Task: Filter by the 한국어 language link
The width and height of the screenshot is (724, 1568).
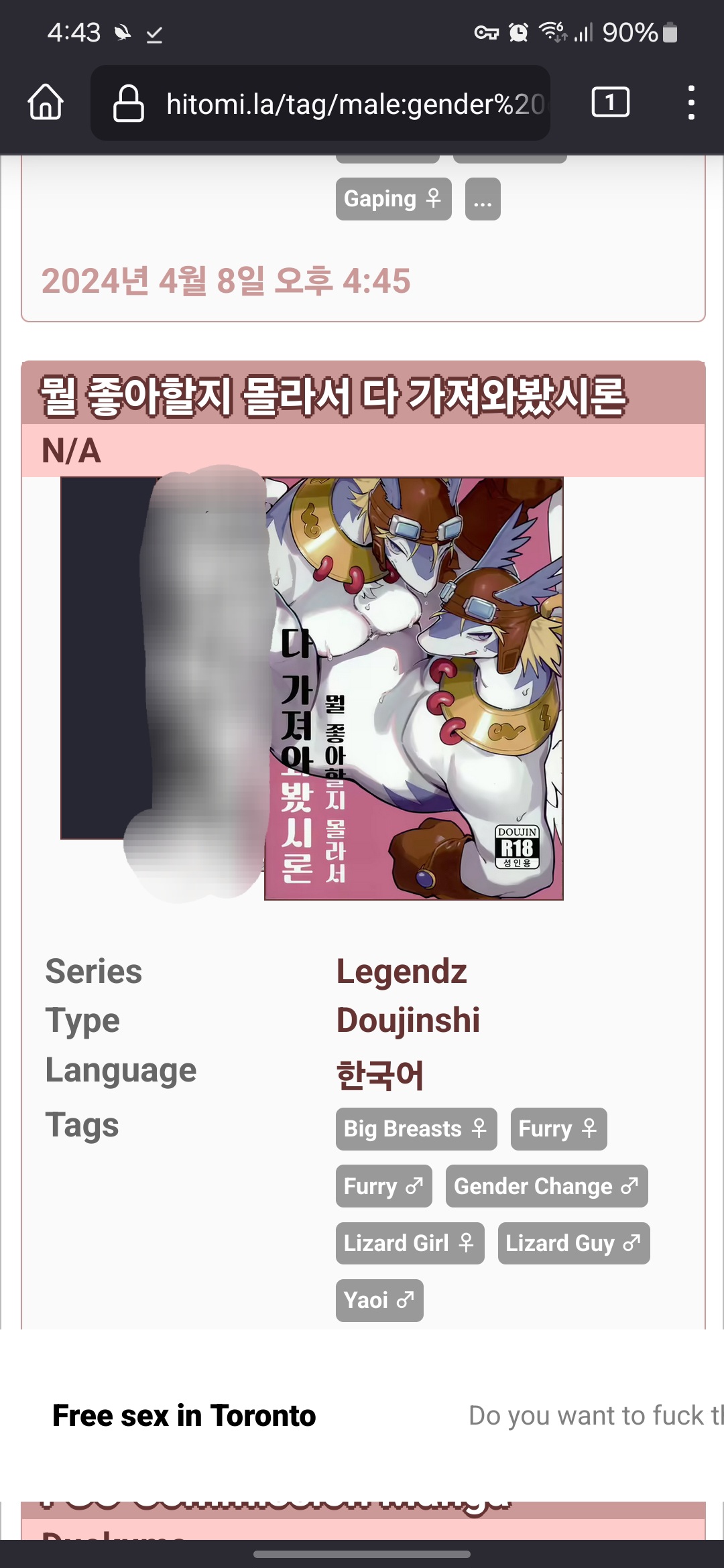Action: (380, 1074)
